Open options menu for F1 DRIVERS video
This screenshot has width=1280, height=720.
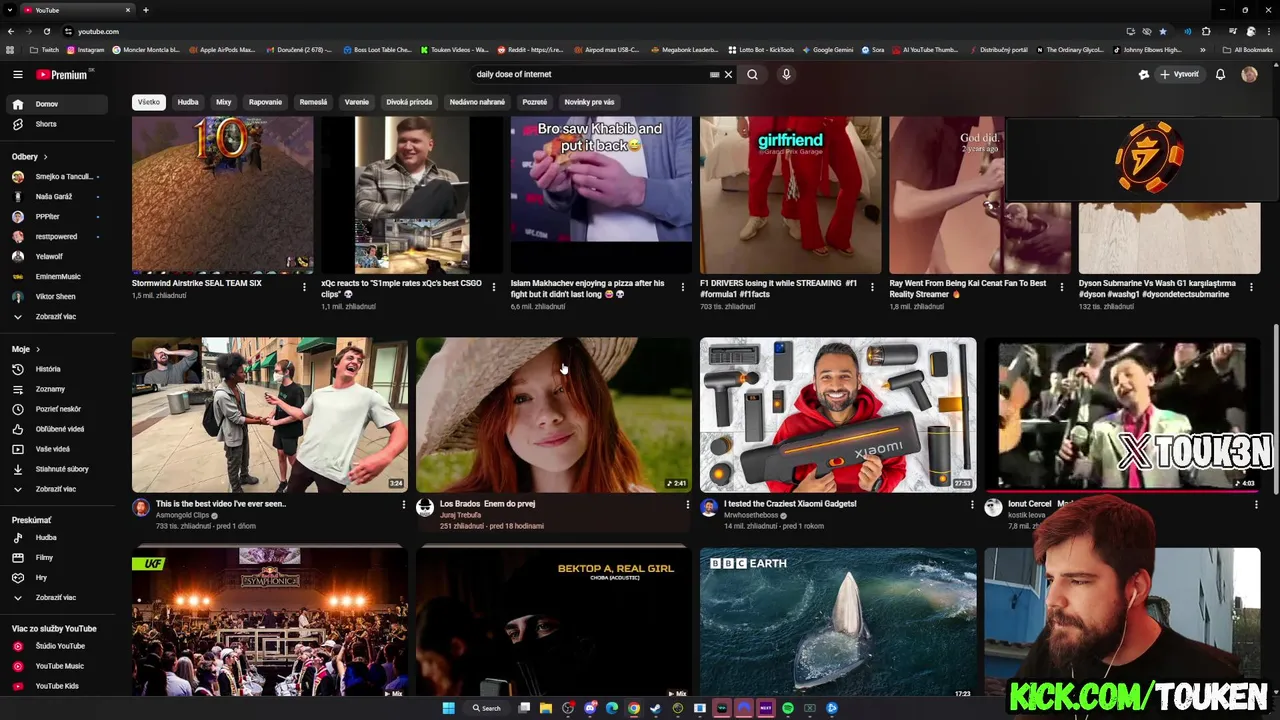pyautogui.click(x=873, y=287)
